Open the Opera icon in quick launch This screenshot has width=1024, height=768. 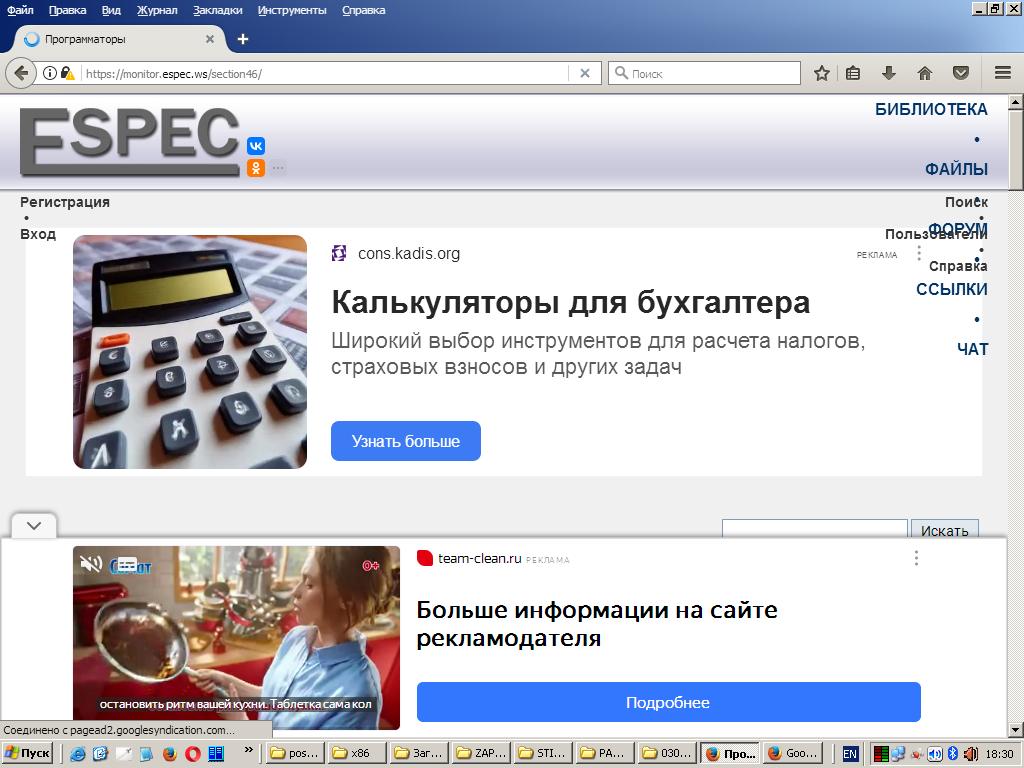tap(192, 754)
